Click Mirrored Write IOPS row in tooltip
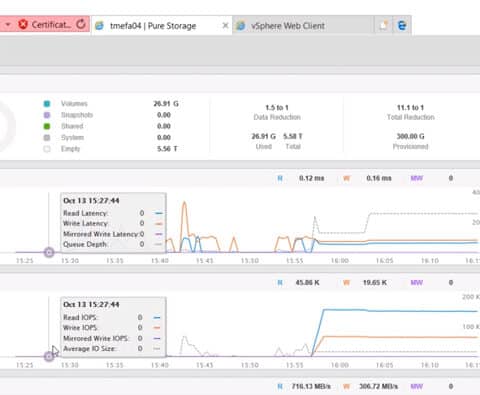480x395 pixels. coord(112,338)
